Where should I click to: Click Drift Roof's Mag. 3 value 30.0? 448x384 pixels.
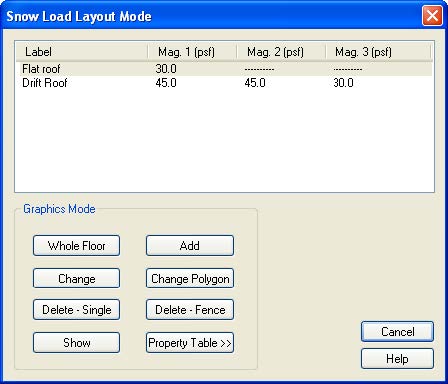pos(343,83)
